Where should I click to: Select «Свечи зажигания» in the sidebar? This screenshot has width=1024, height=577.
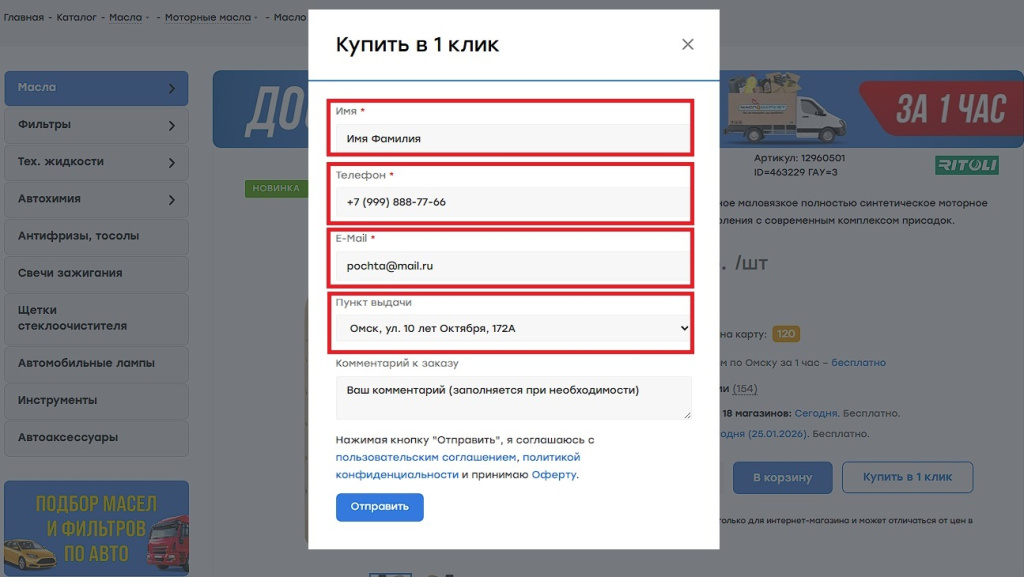point(96,273)
